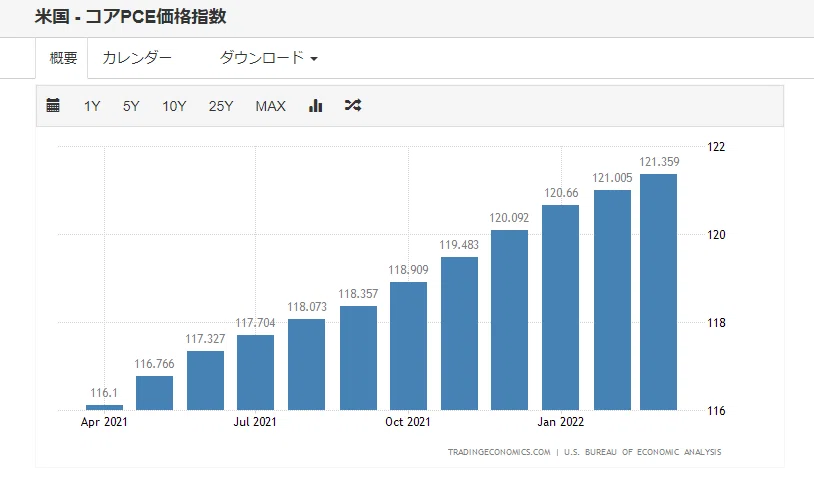Click the U.S. Bureau of Economic Analysis credit
The height and width of the screenshot is (490, 814).
[643, 452]
